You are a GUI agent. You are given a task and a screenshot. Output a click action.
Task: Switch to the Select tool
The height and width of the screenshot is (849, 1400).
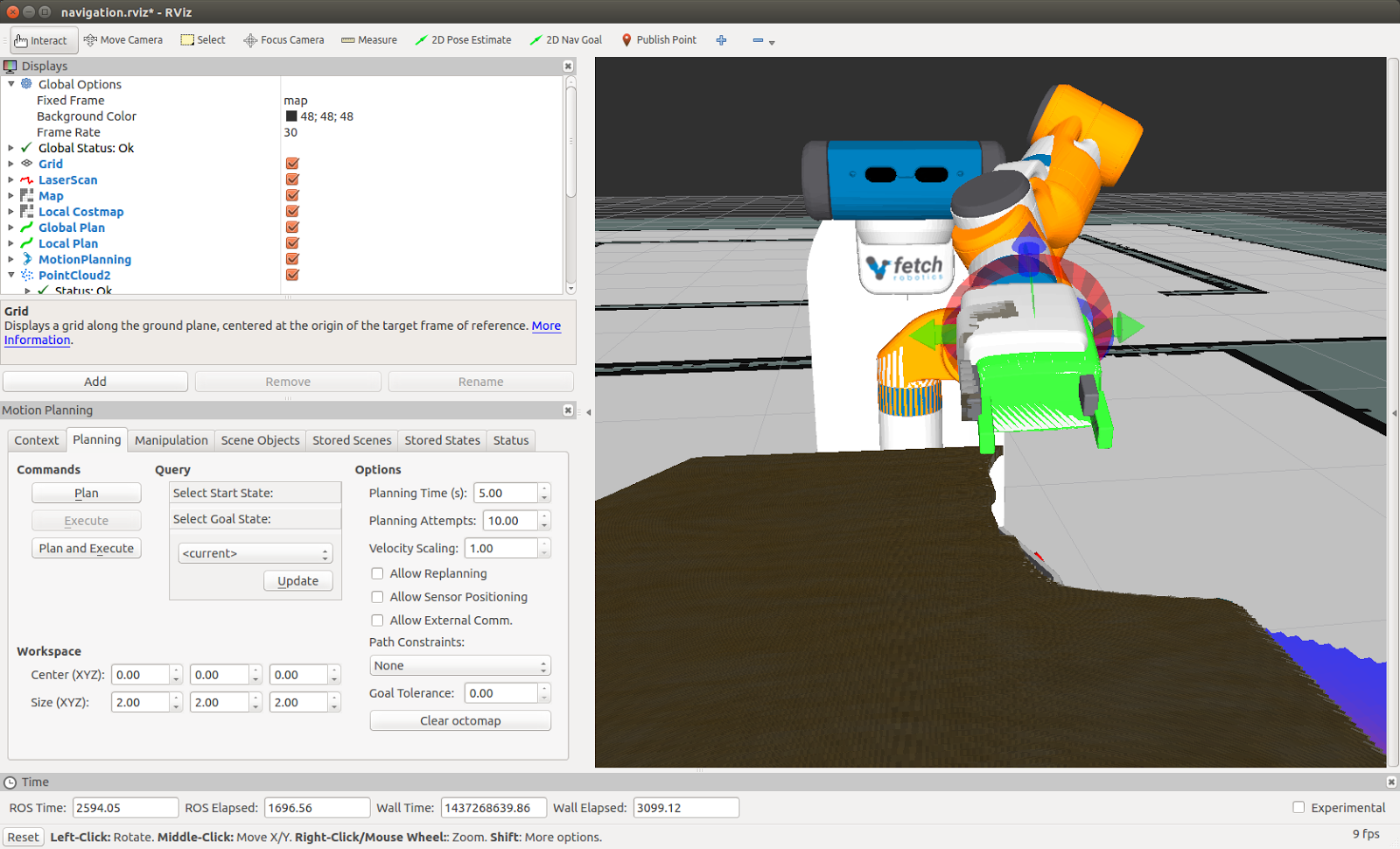[x=203, y=39]
